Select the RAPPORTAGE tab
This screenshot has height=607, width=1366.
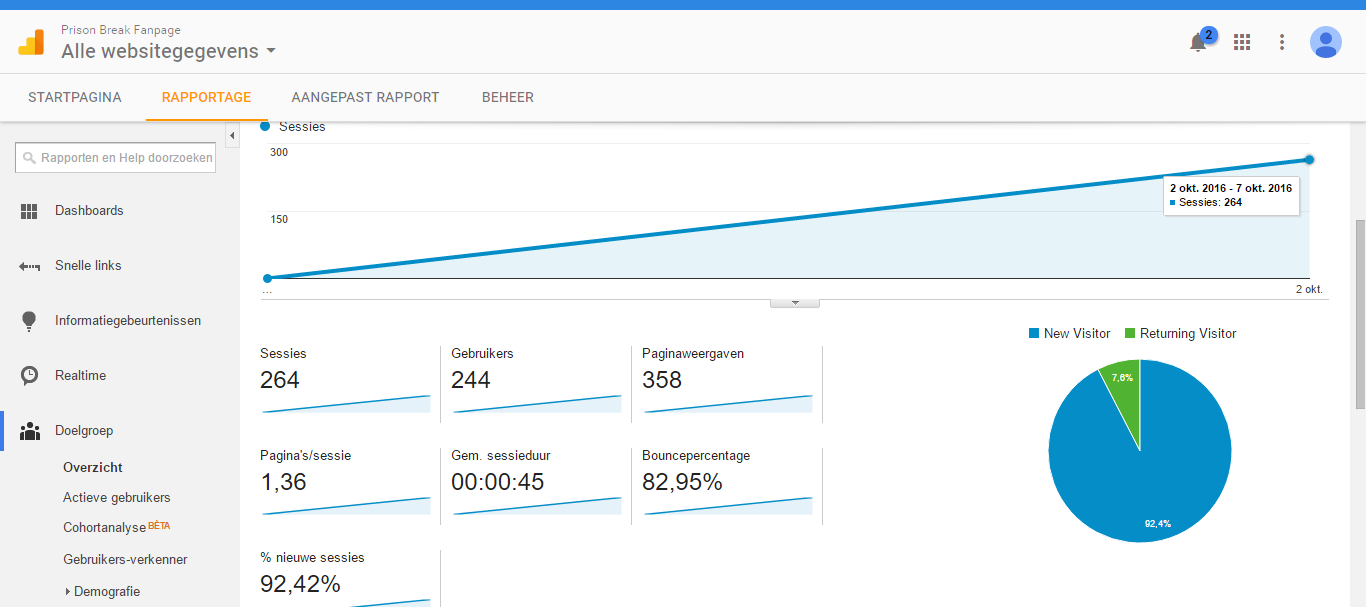click(206, 97)
